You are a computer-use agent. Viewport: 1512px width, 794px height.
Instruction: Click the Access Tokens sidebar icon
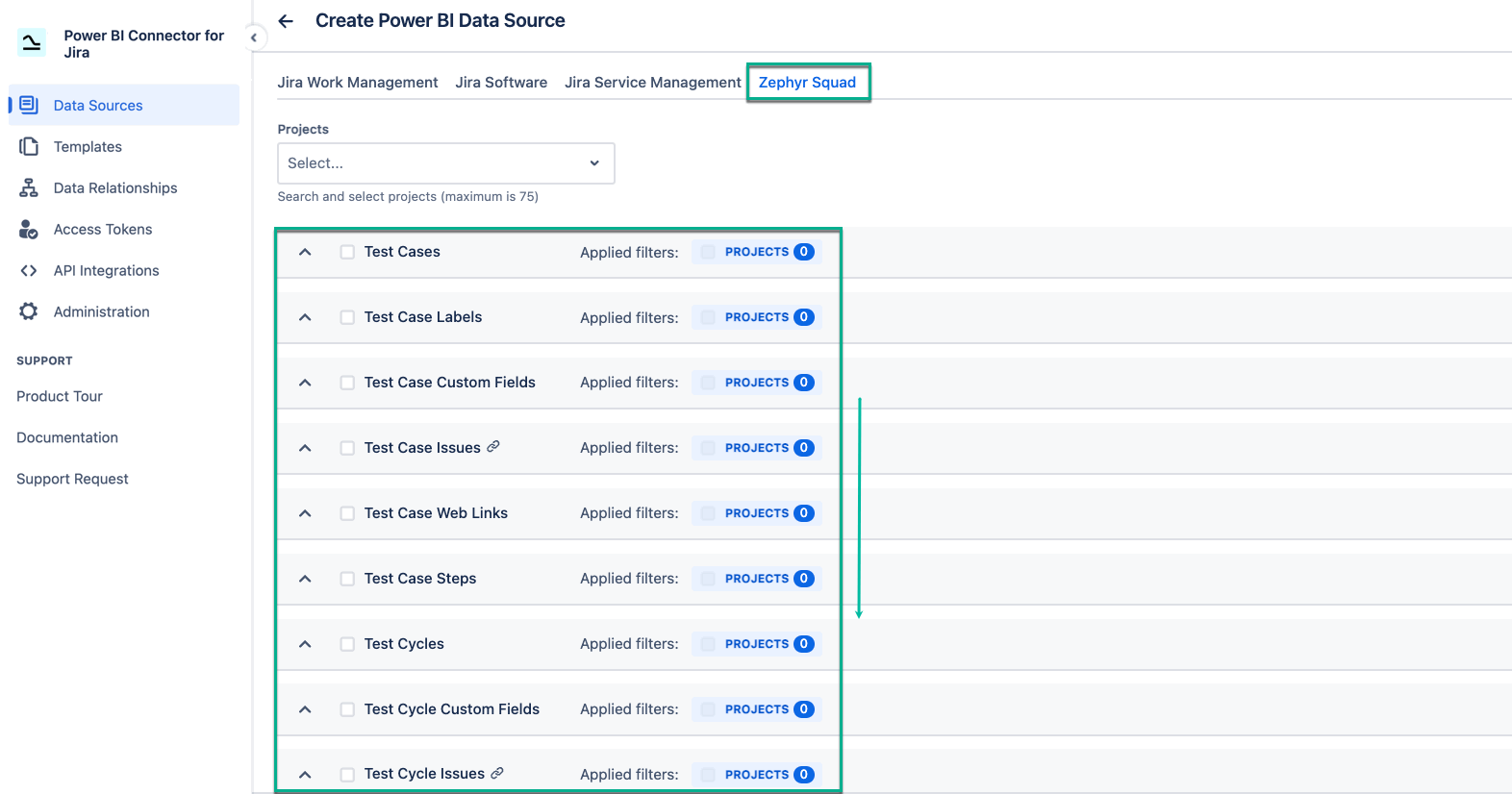[29, 229]
